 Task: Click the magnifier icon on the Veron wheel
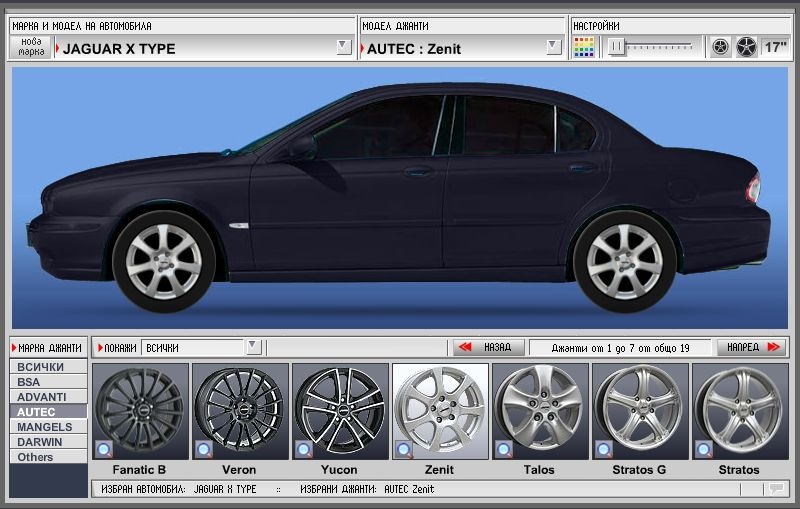coord(203,449)
